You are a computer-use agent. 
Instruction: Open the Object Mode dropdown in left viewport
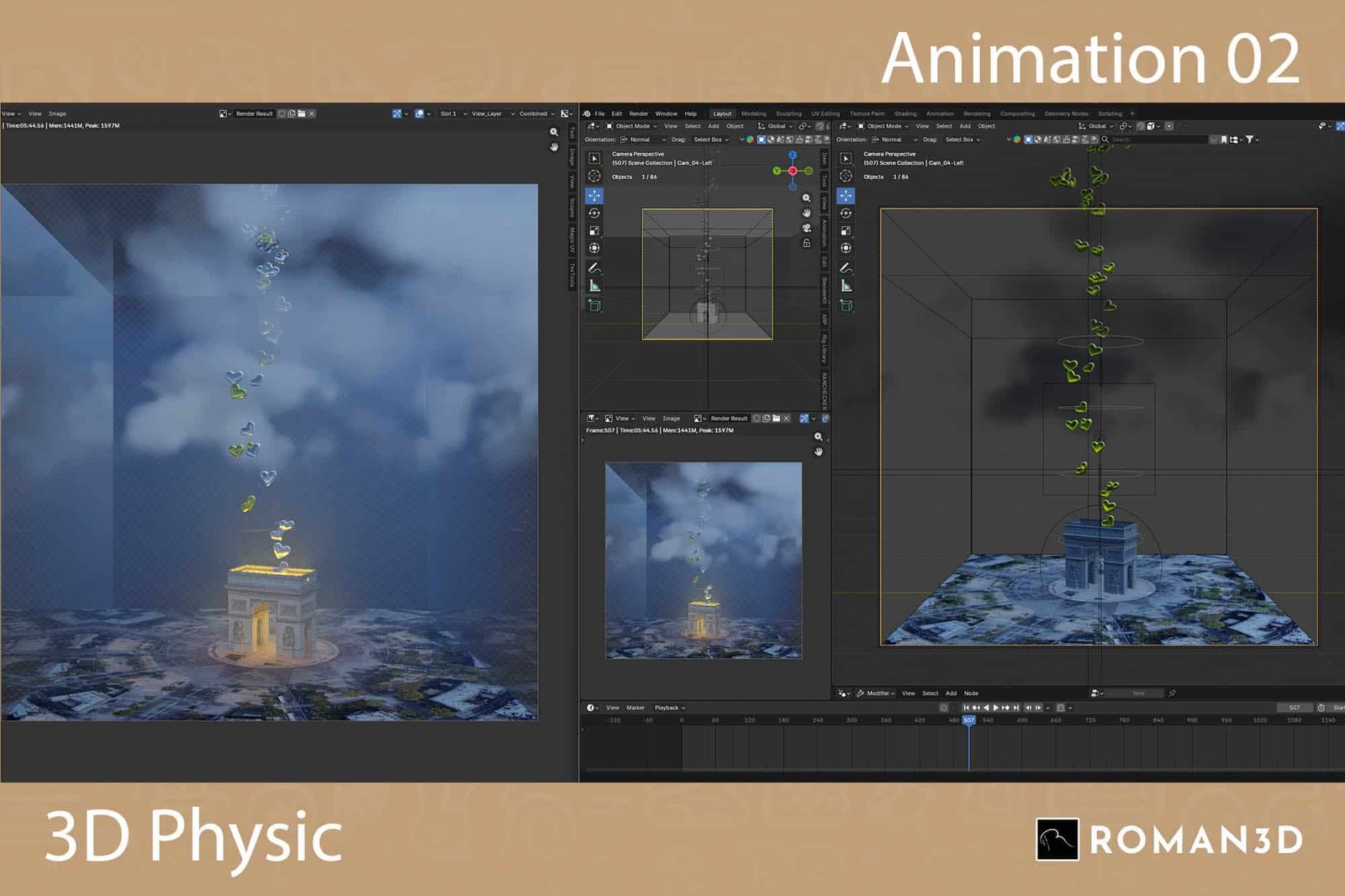632,126
